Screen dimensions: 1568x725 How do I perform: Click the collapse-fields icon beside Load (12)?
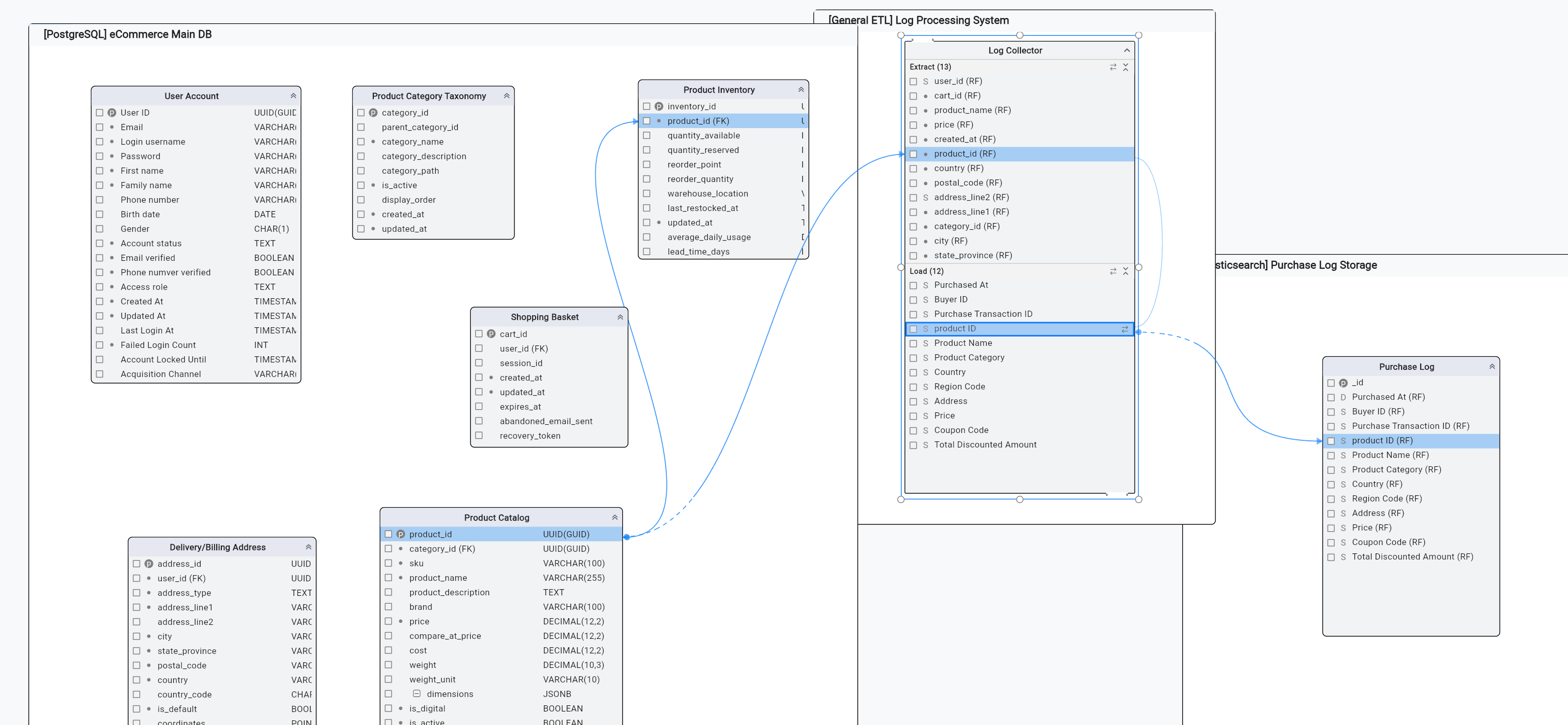(1126, 272)
